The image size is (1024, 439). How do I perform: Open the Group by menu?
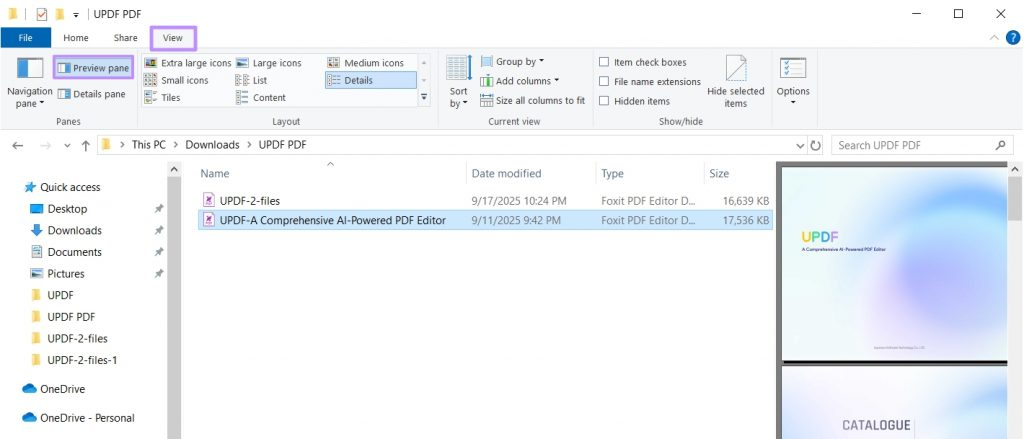(x=513, y=61)
